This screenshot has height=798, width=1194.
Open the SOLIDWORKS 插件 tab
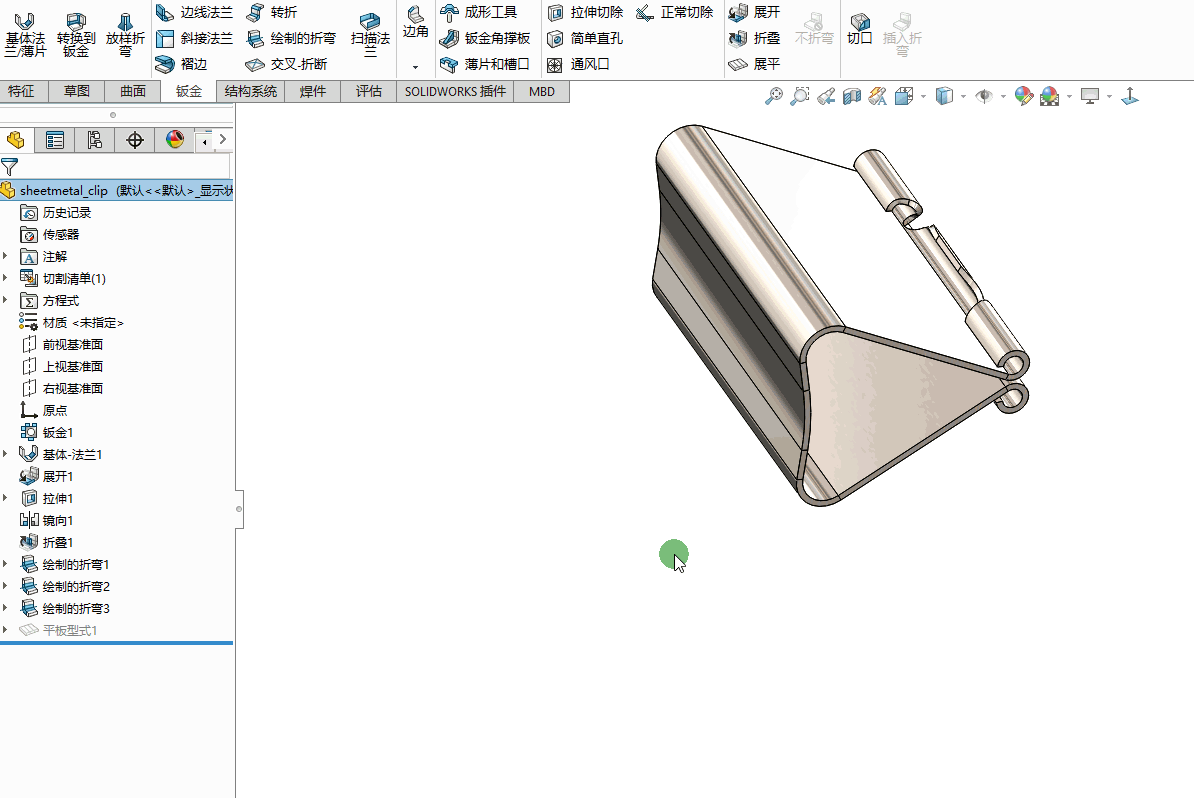click(x=455, y=91)
